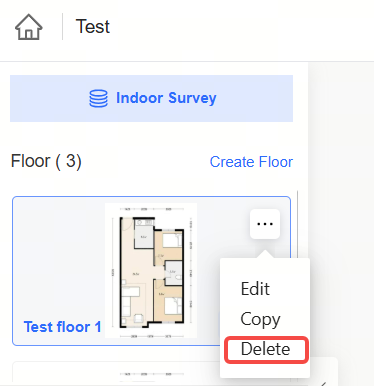Select Delete in the floor popup menu
Viewport: 374px width, 386px height.
pos(266,349)
